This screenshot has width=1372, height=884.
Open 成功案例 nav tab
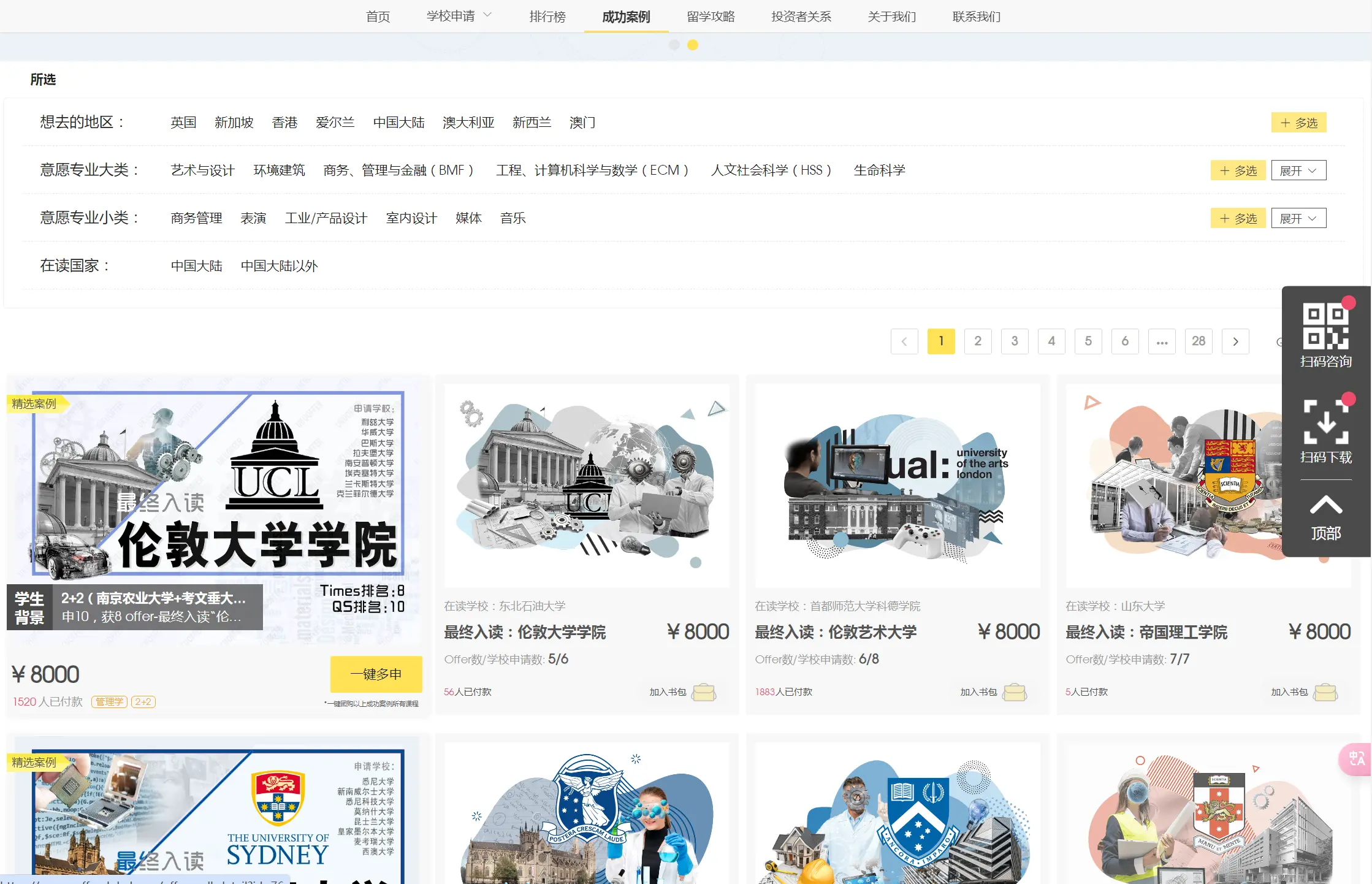626,17
